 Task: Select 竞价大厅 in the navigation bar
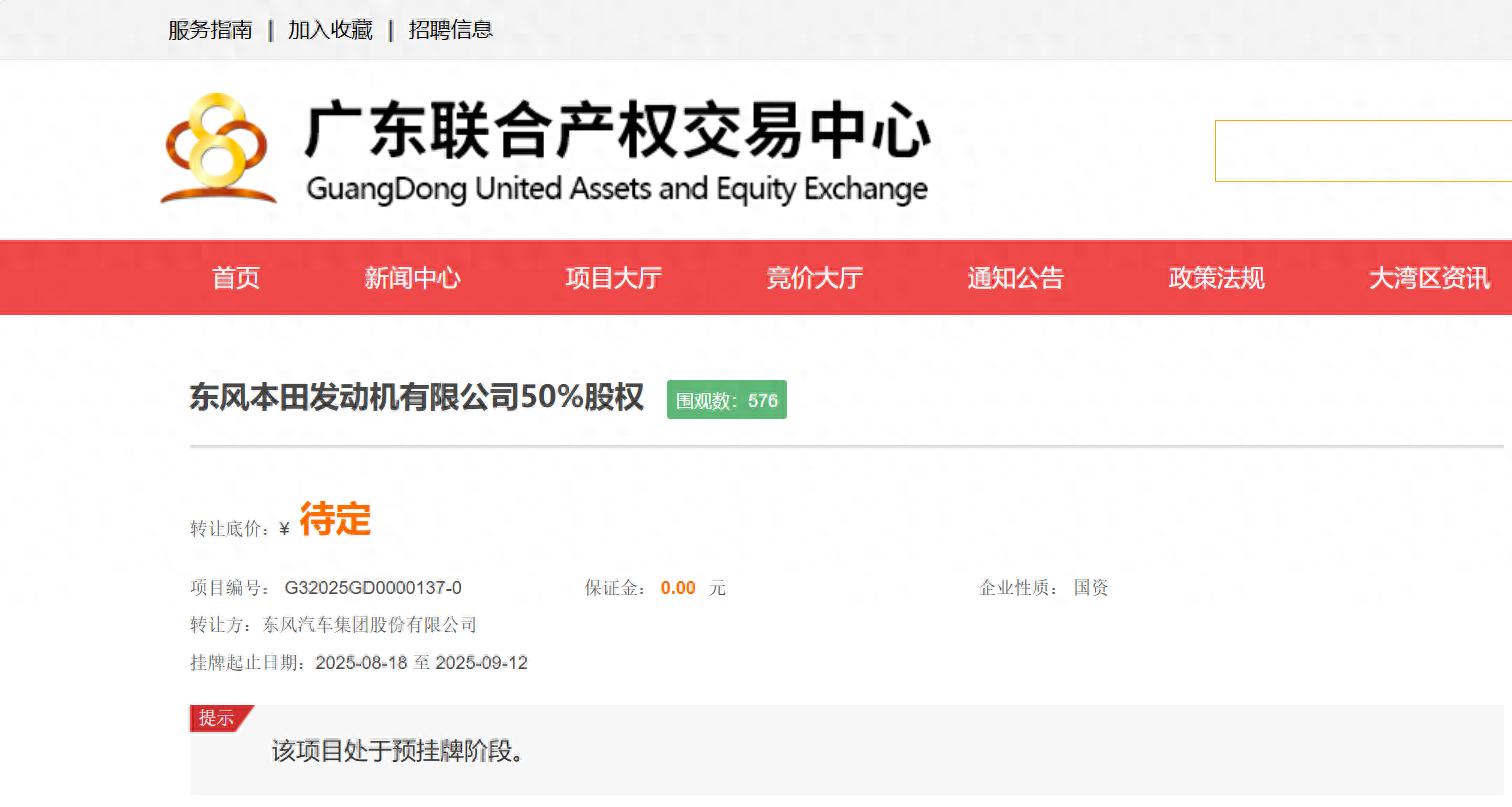pos(814,278)
